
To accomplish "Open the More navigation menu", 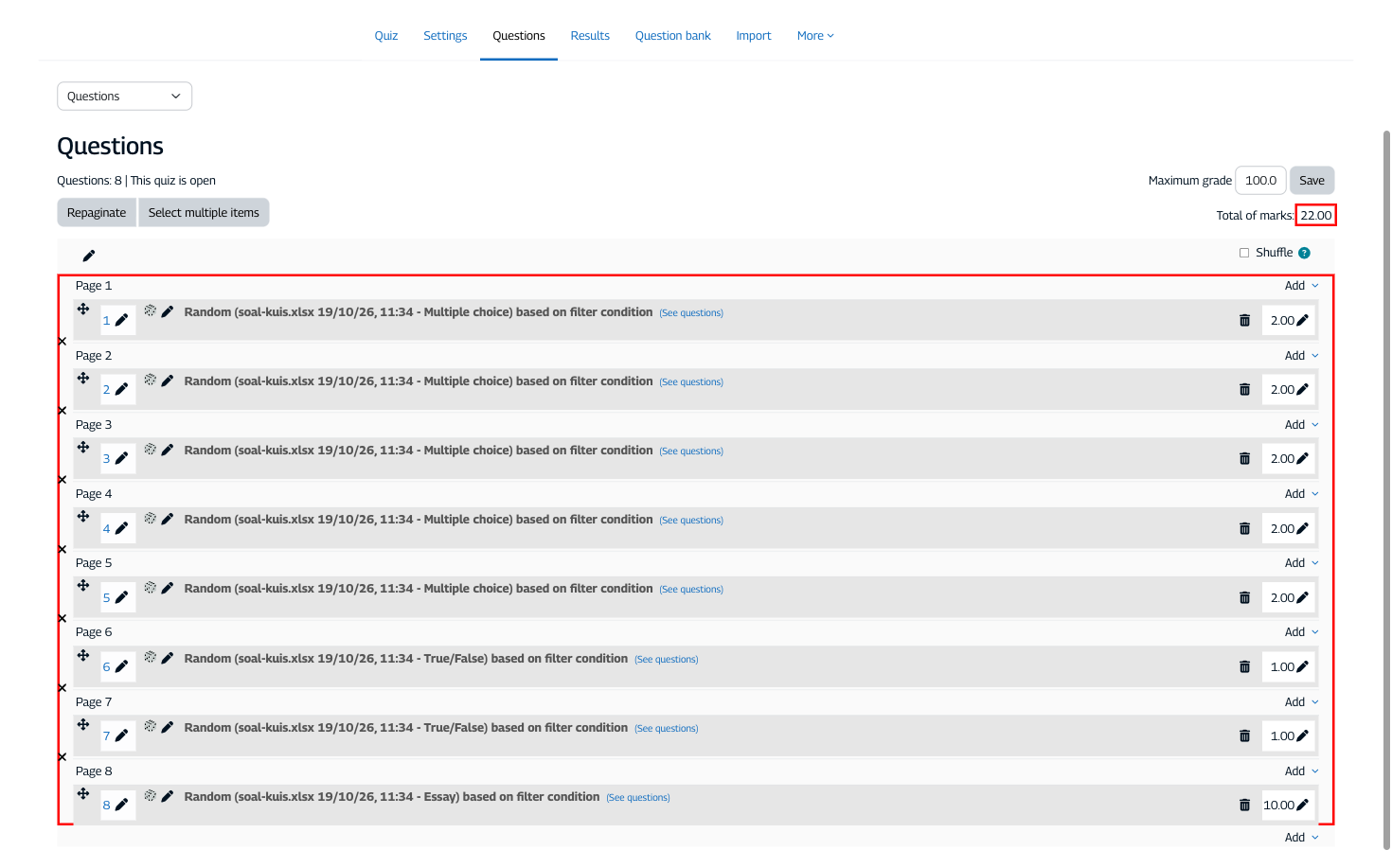I will 815,36.
